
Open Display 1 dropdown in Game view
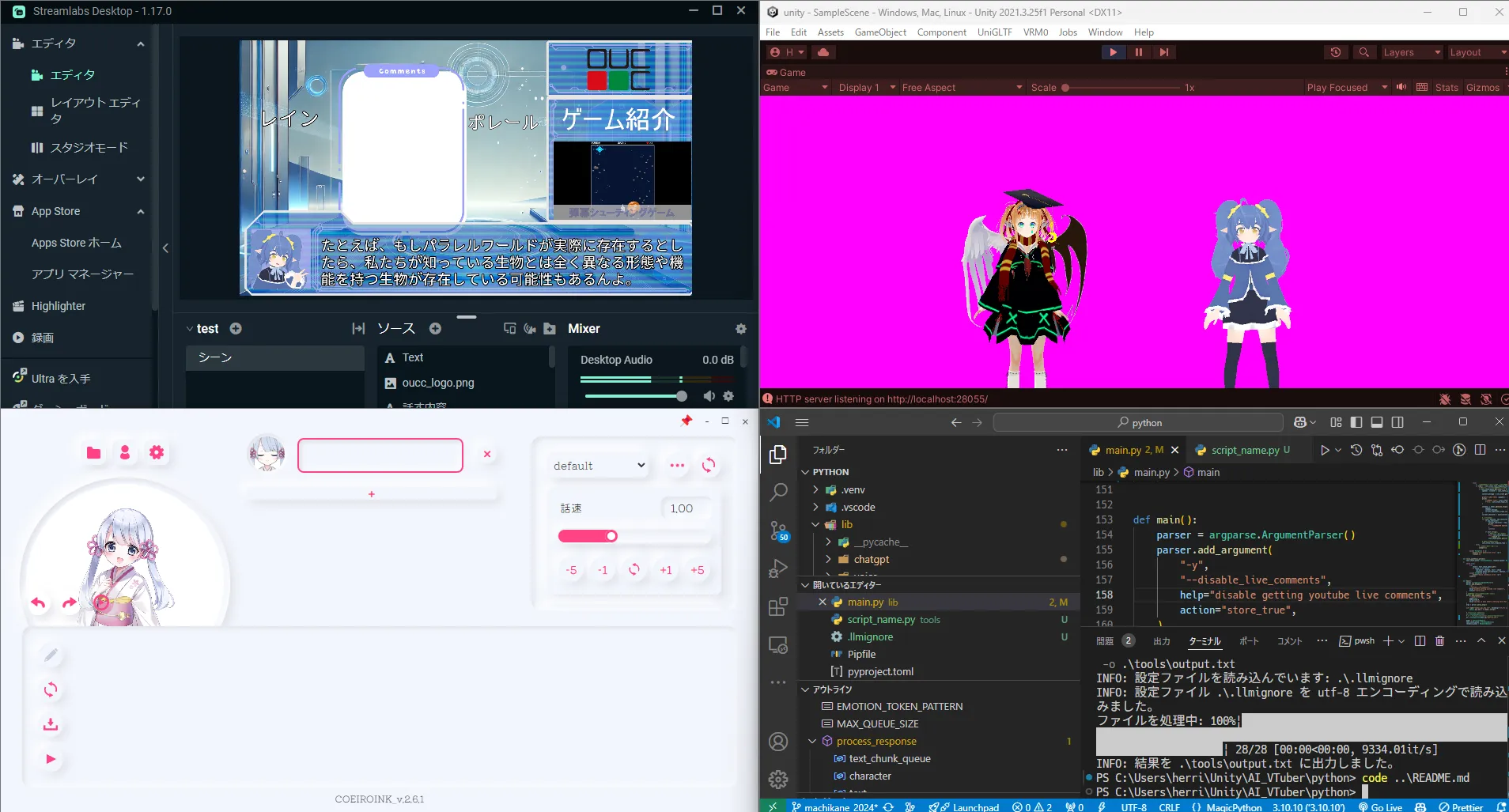point(867,87)
